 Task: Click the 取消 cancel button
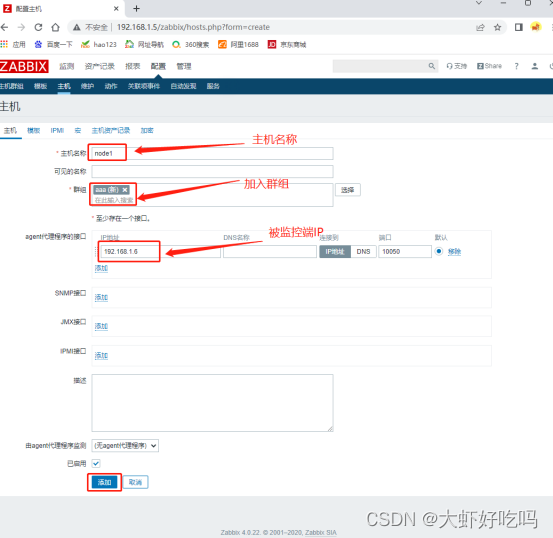point(135,482)
